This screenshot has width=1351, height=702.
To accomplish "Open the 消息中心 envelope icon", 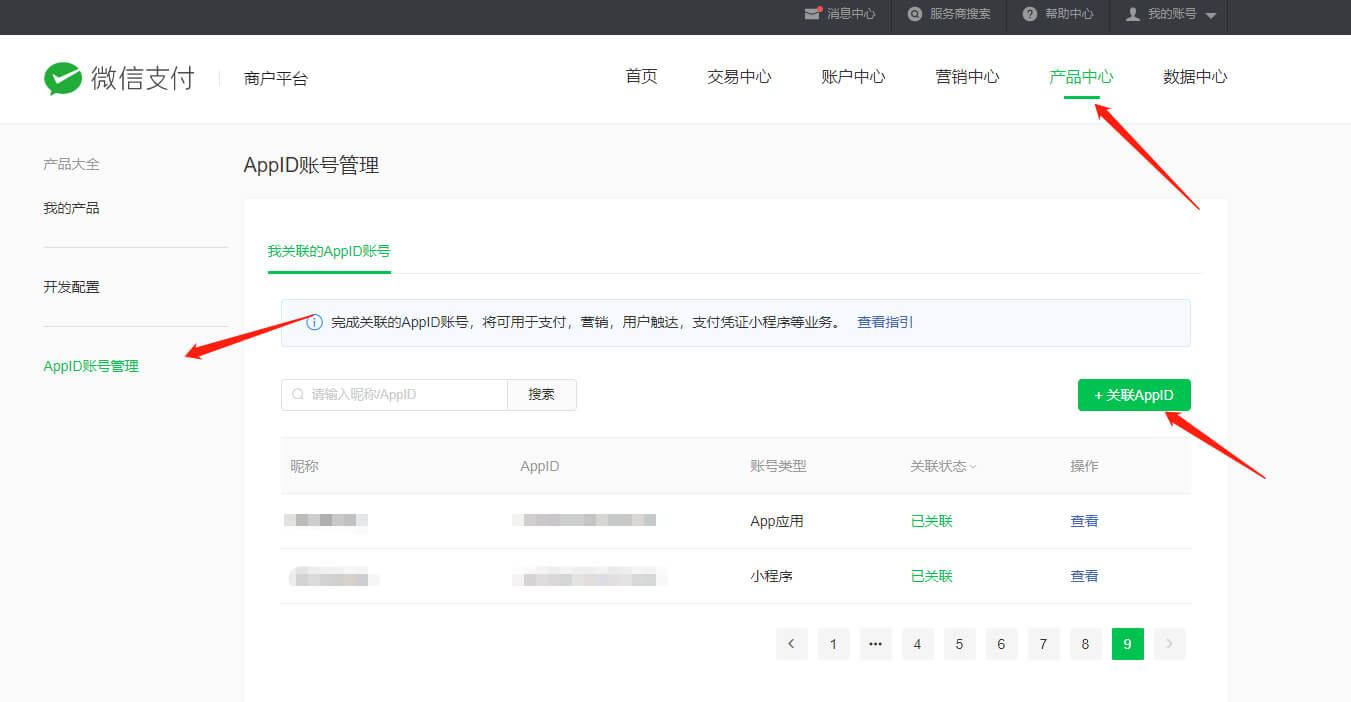I will click(812, 14).
